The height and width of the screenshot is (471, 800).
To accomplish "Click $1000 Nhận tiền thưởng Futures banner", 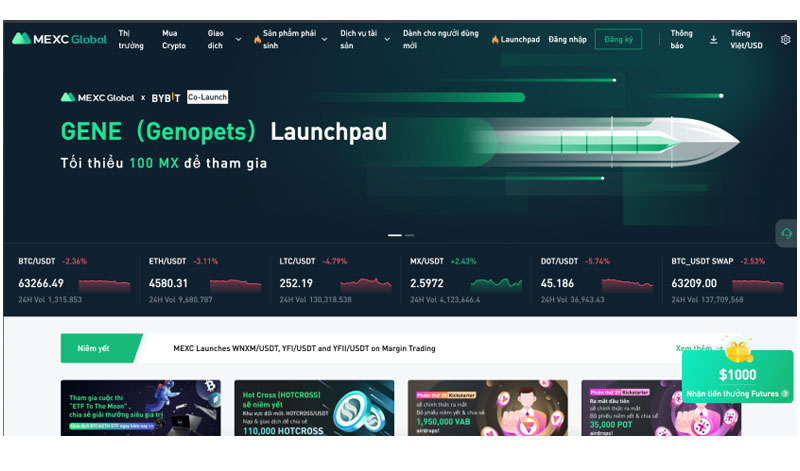I will click(x=737, y=378).
